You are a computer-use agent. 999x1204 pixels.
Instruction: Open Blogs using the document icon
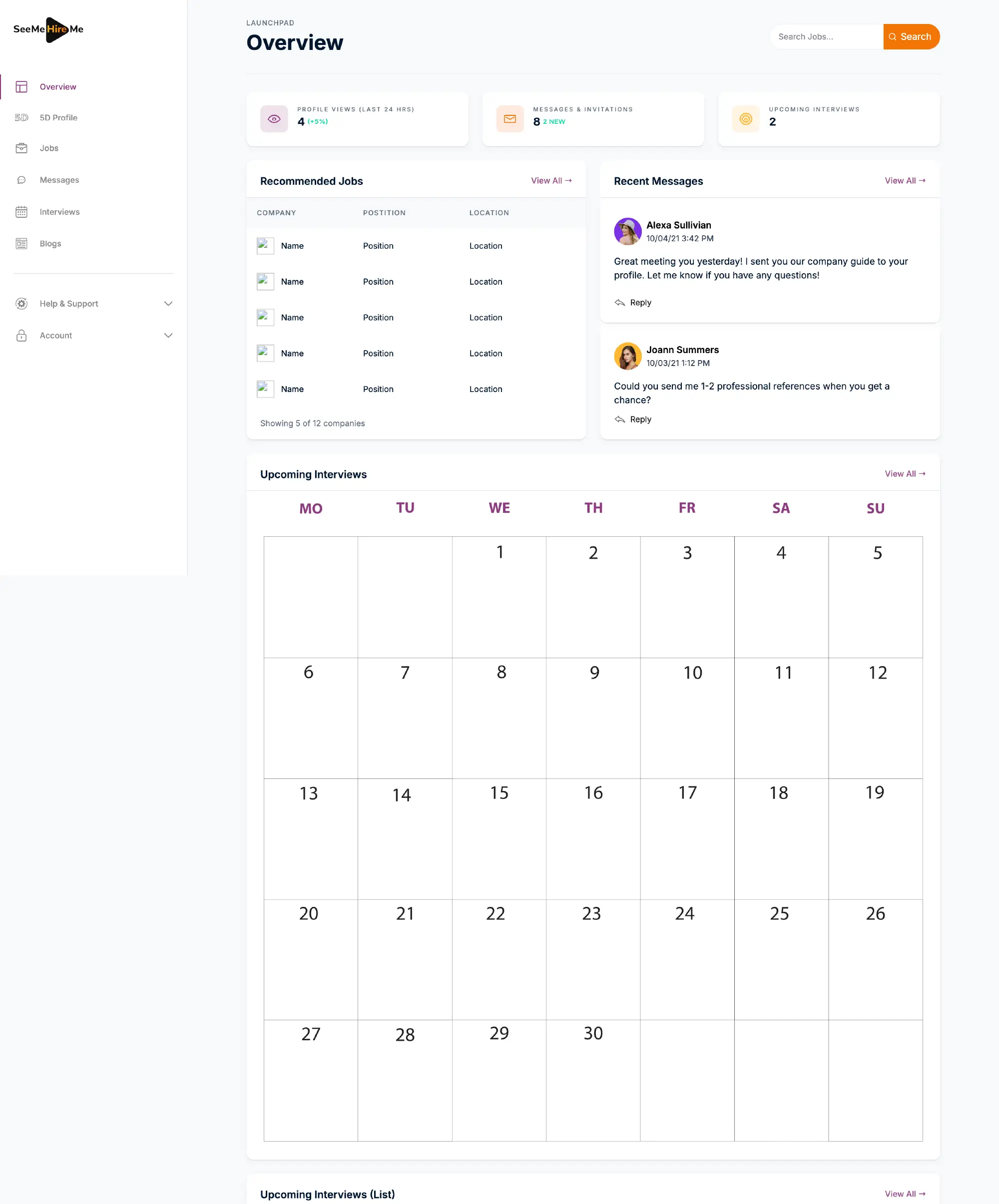[x=21, y=243]
